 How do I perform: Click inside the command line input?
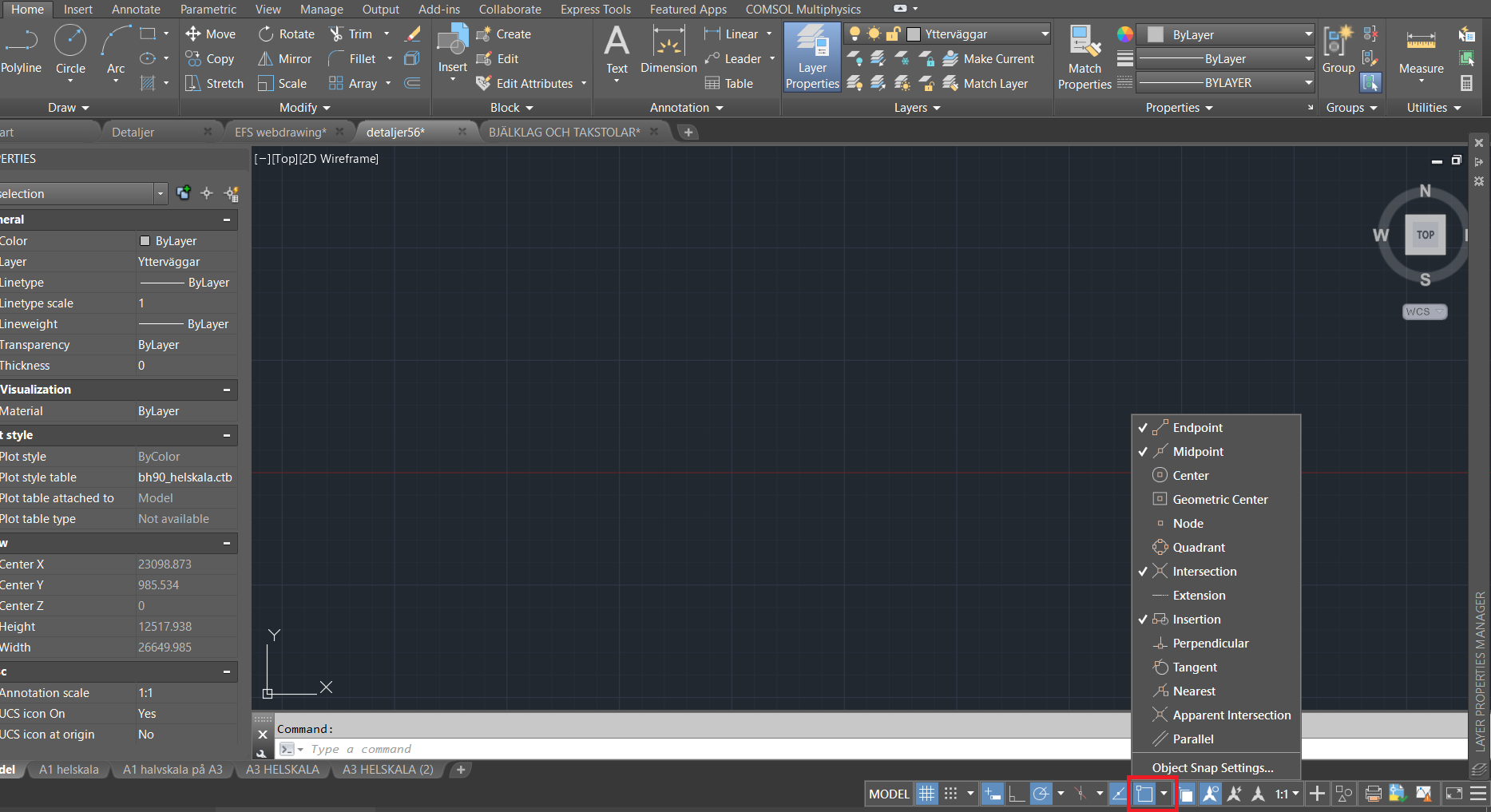(x=559, y=749)
